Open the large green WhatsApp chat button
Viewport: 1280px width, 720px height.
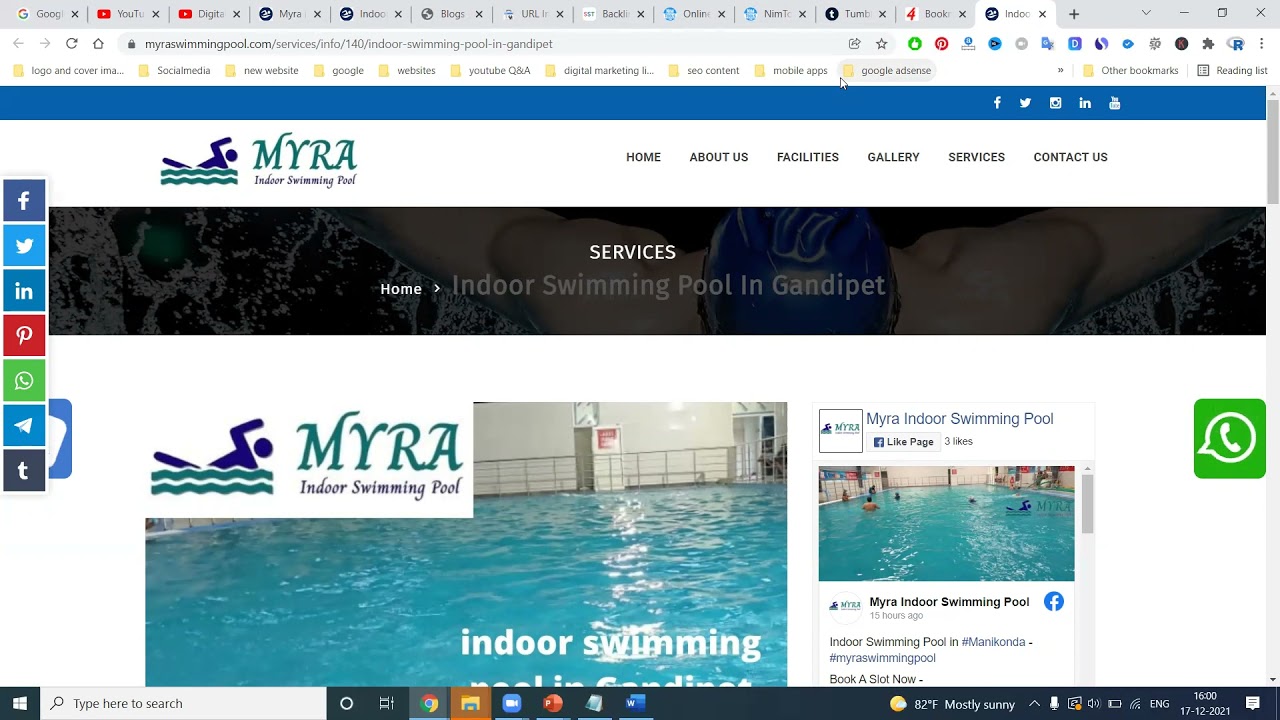pos(1229,438)
